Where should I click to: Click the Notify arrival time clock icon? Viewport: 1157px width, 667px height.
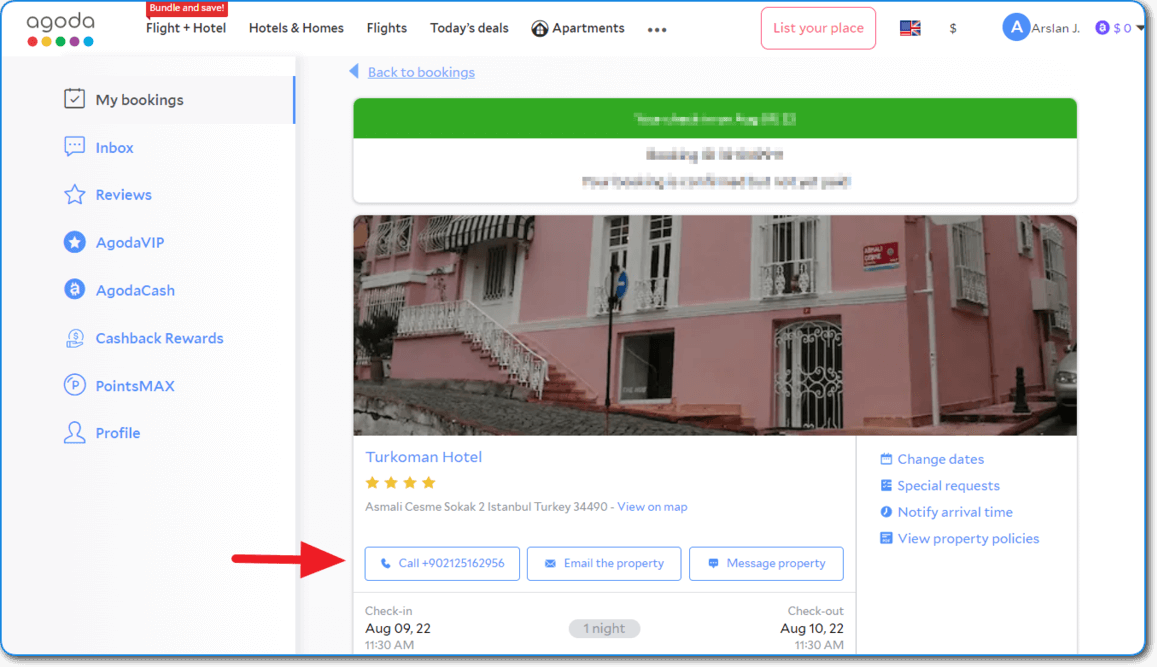pos(886,512)
